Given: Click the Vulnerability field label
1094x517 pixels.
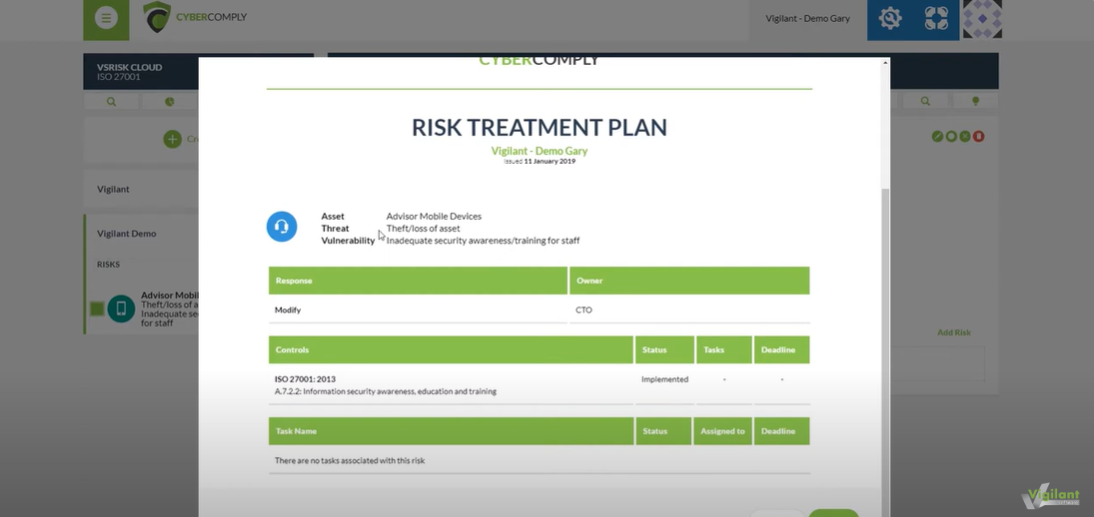Looking at the screenshot, I should point(347,241).
